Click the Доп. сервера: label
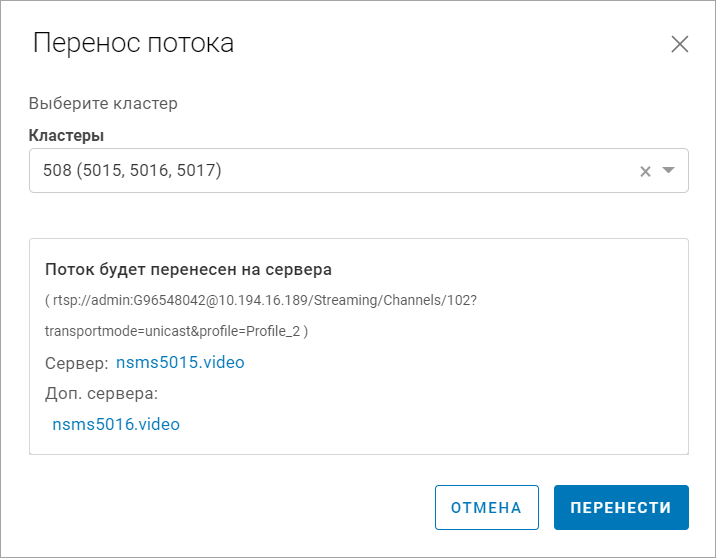716x558 pixels. coord(102,393)
